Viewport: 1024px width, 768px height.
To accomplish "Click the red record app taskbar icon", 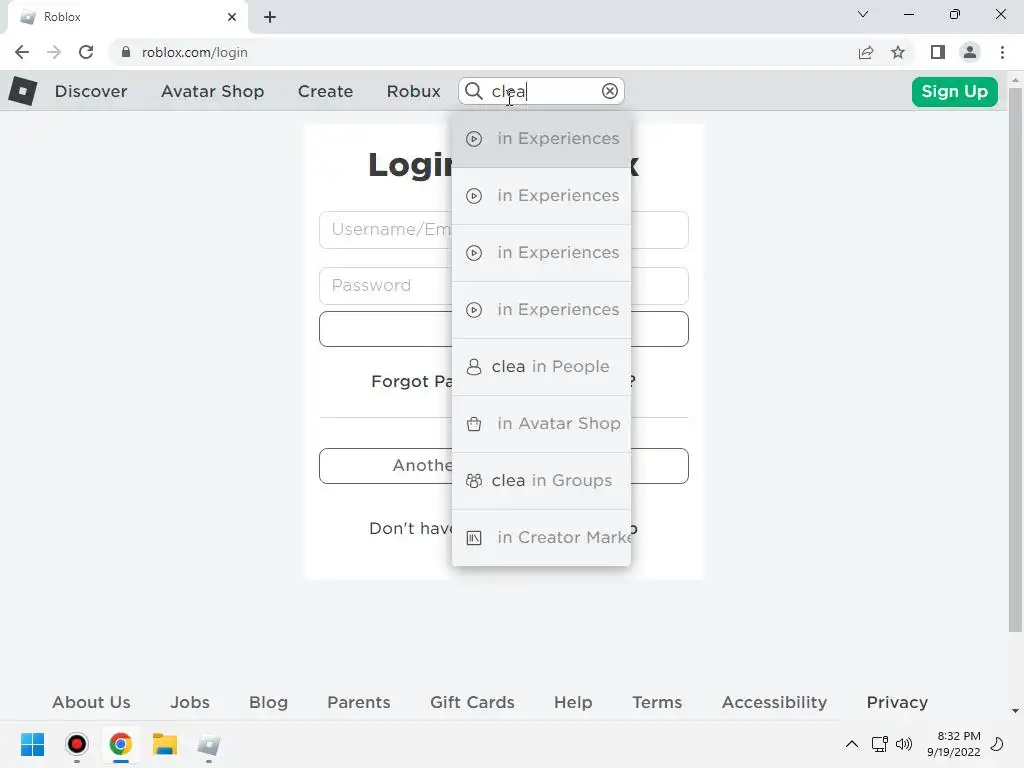I will click(x=76, y=744).
